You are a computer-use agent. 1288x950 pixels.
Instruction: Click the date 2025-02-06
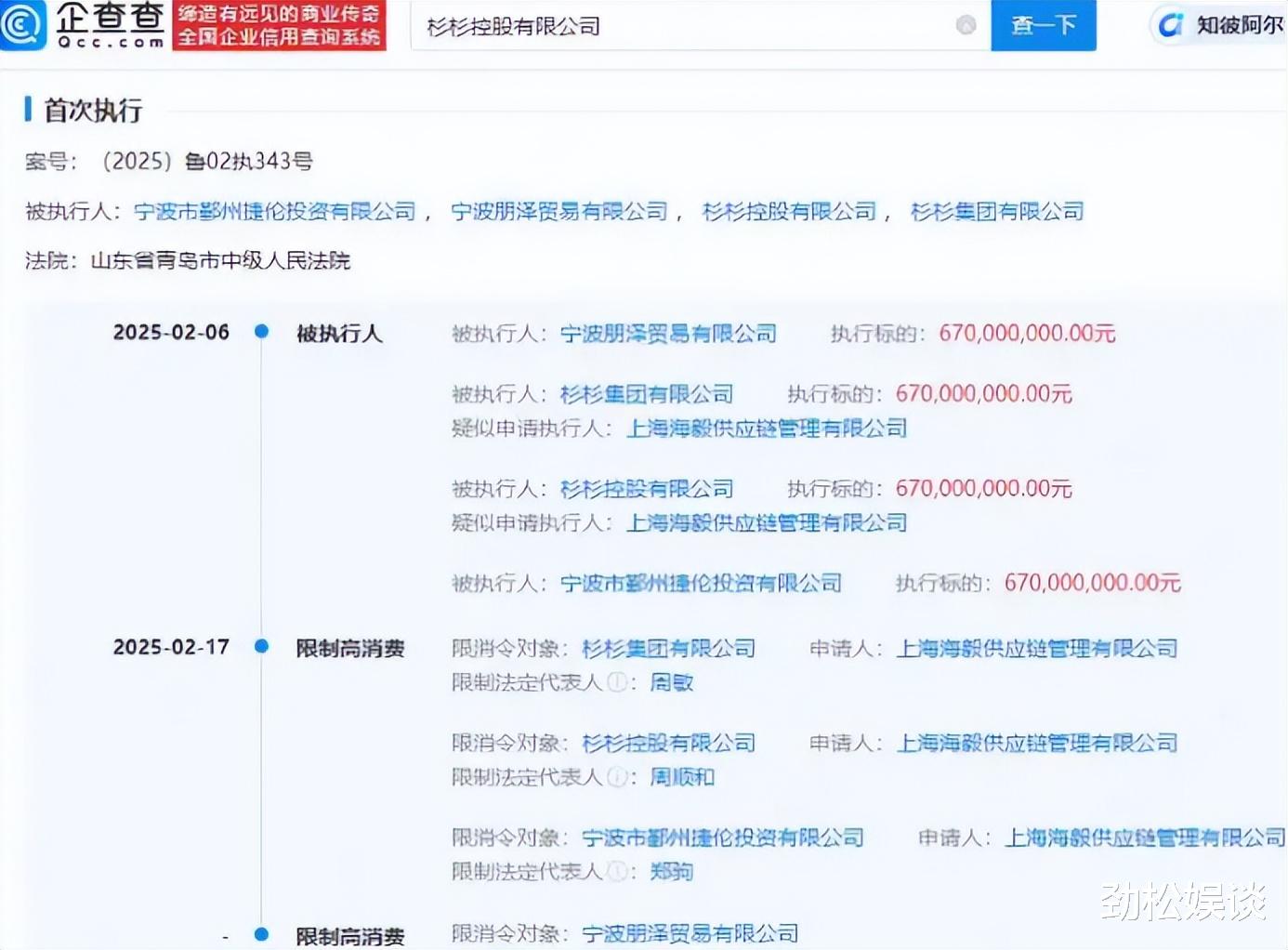point(171,333)
